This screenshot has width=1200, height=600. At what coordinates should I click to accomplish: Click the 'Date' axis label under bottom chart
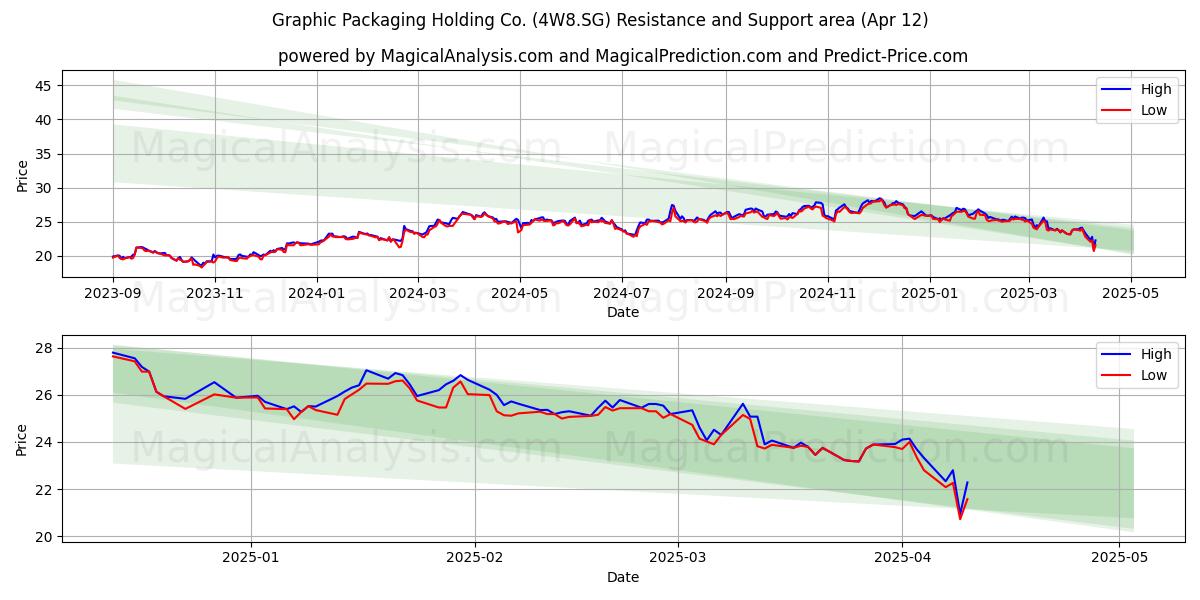[623, 577]
